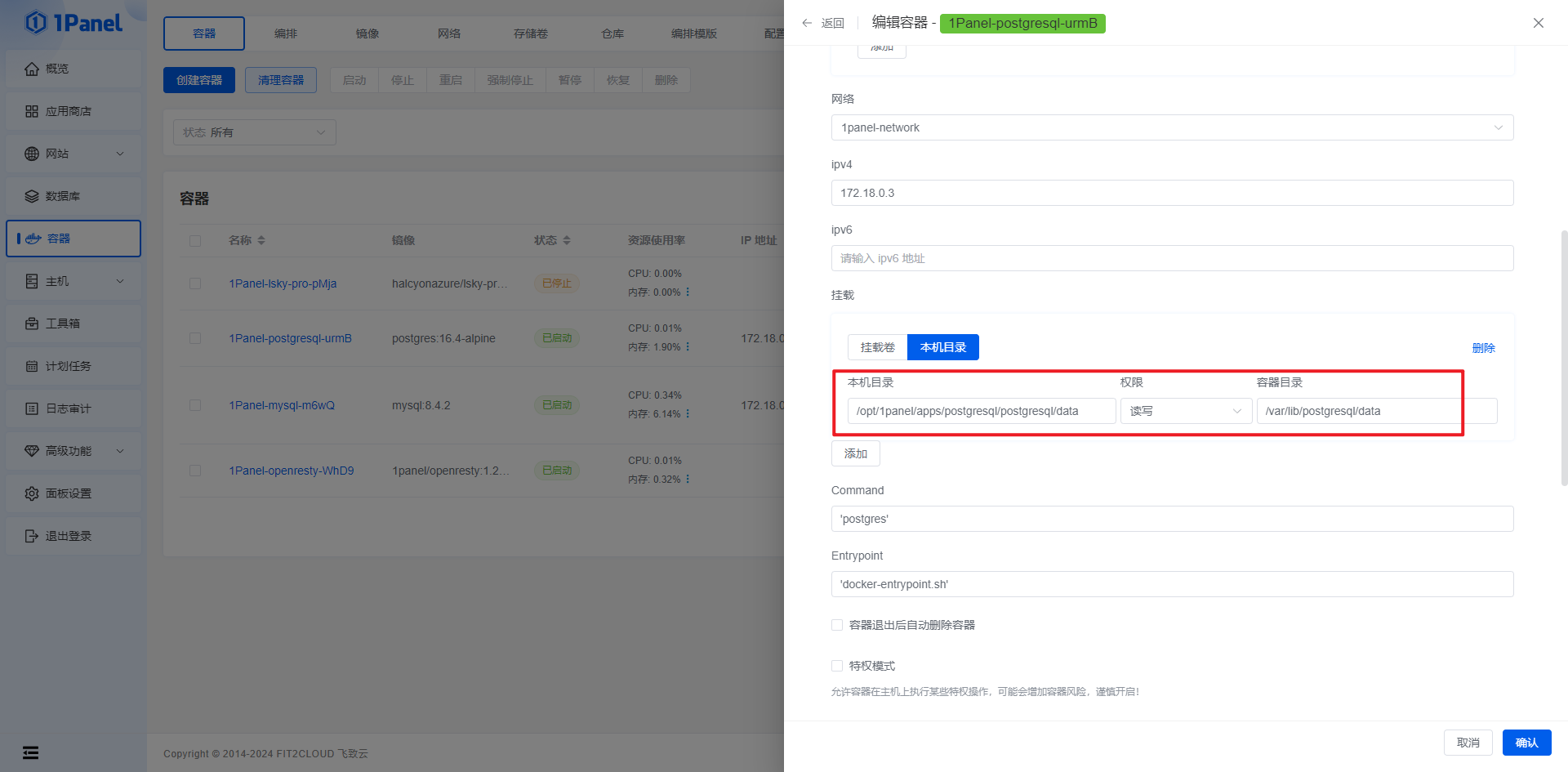Open the 应用商店 app store grid icon
Screen dimensions: 1568x772
click(32, 111)
